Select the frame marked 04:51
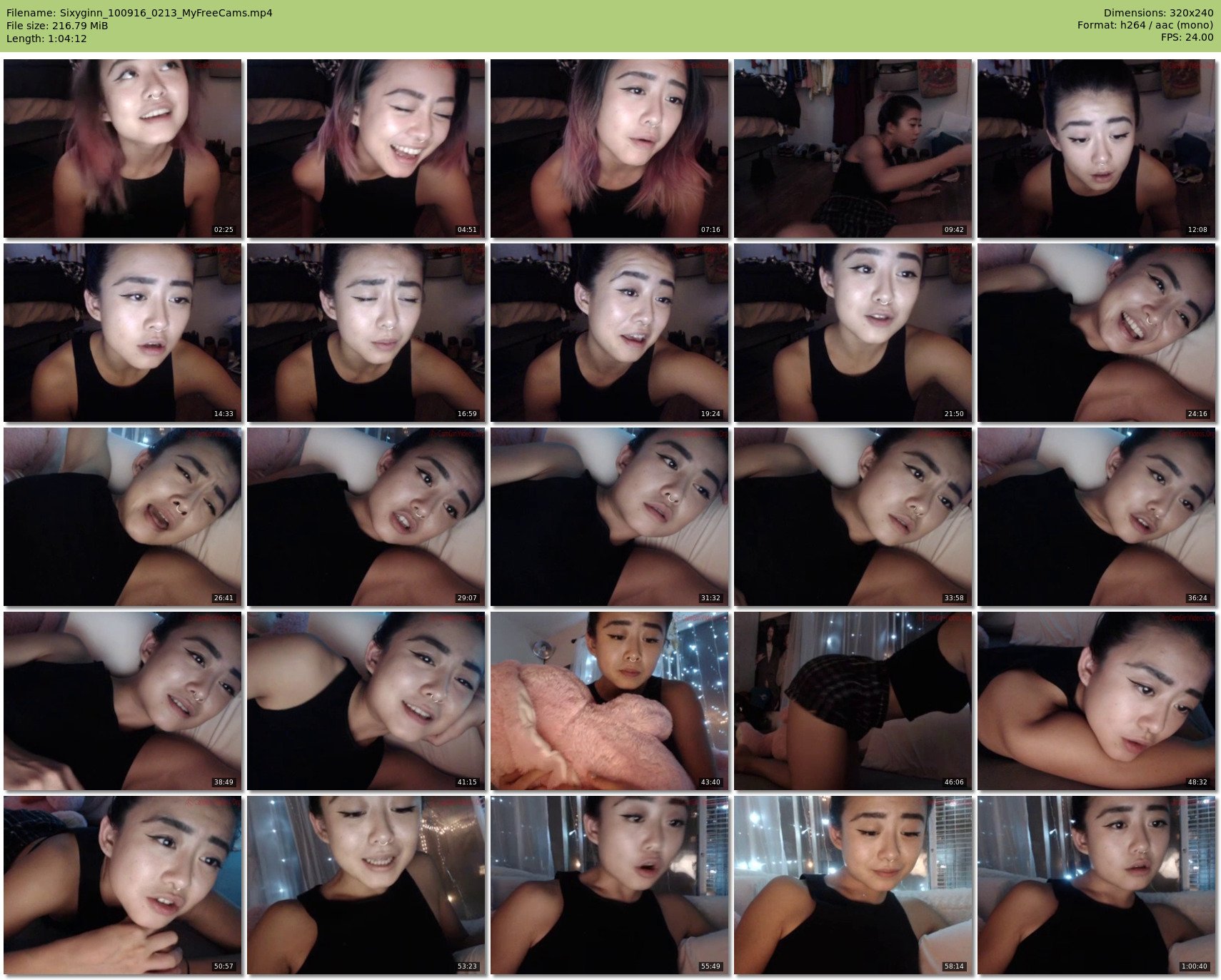Image resolution: width=1221 pixels, height=980 pixels. pyautogui.click(x=366, y=148)
